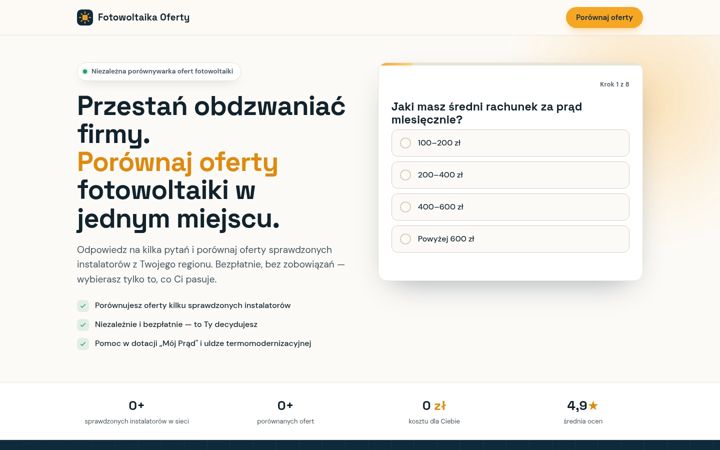This screenshot has width=720, height=450.
Task: Click the Niezależna porównywarka ofert fotowoltaiki badge
Action: 158,71
